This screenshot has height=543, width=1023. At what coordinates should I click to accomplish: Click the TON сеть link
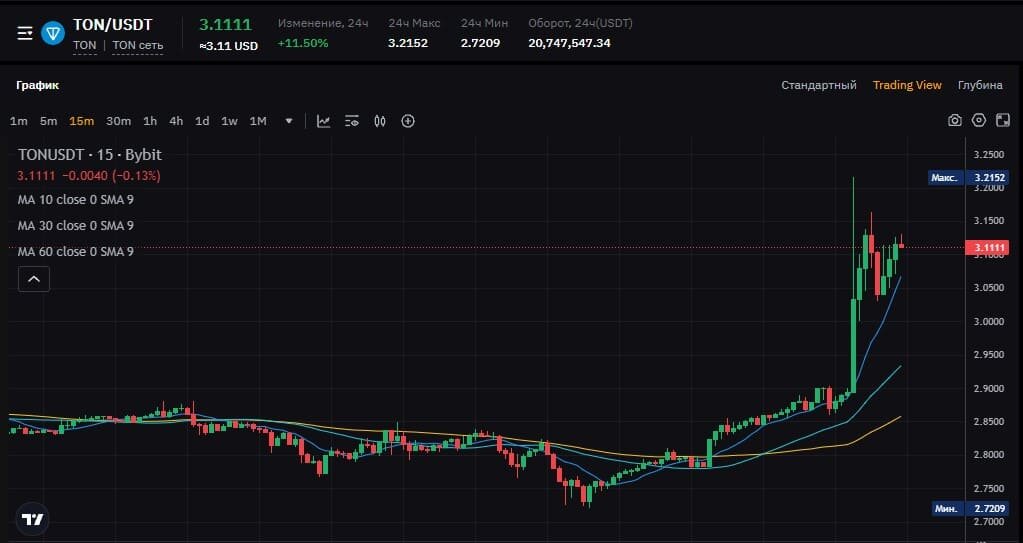point(138,45)
